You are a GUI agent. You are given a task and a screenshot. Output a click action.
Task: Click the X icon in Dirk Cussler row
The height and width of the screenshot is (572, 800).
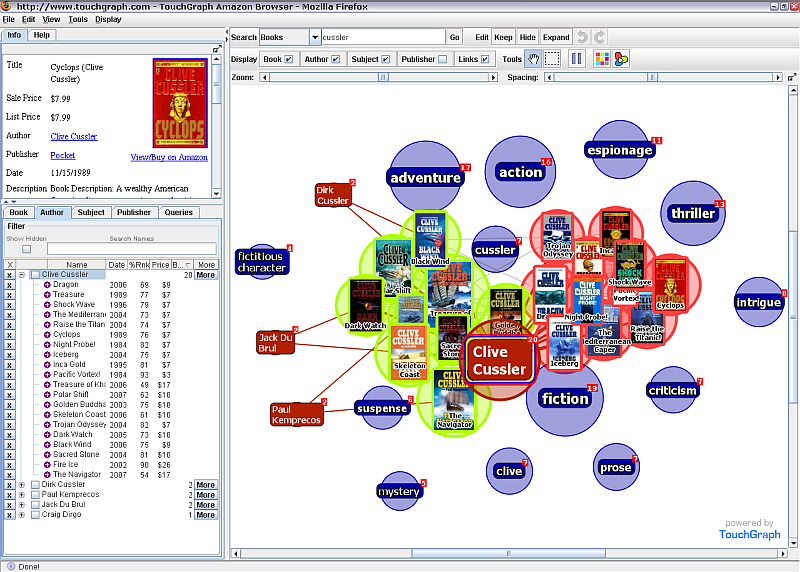point(9,485)
